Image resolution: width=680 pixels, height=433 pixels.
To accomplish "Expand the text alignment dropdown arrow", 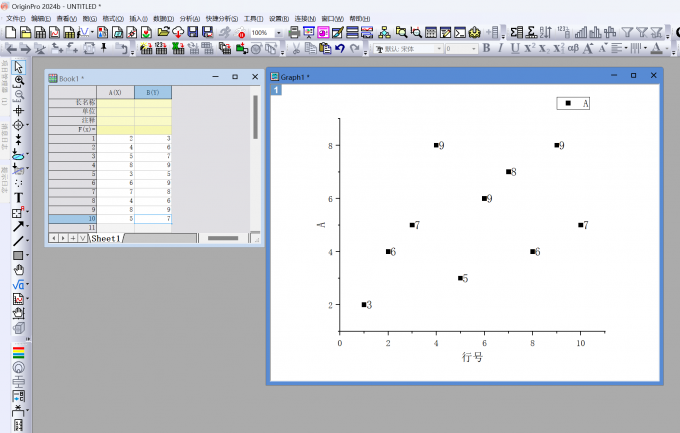I will pyautogui.click(x=626, y=48).
